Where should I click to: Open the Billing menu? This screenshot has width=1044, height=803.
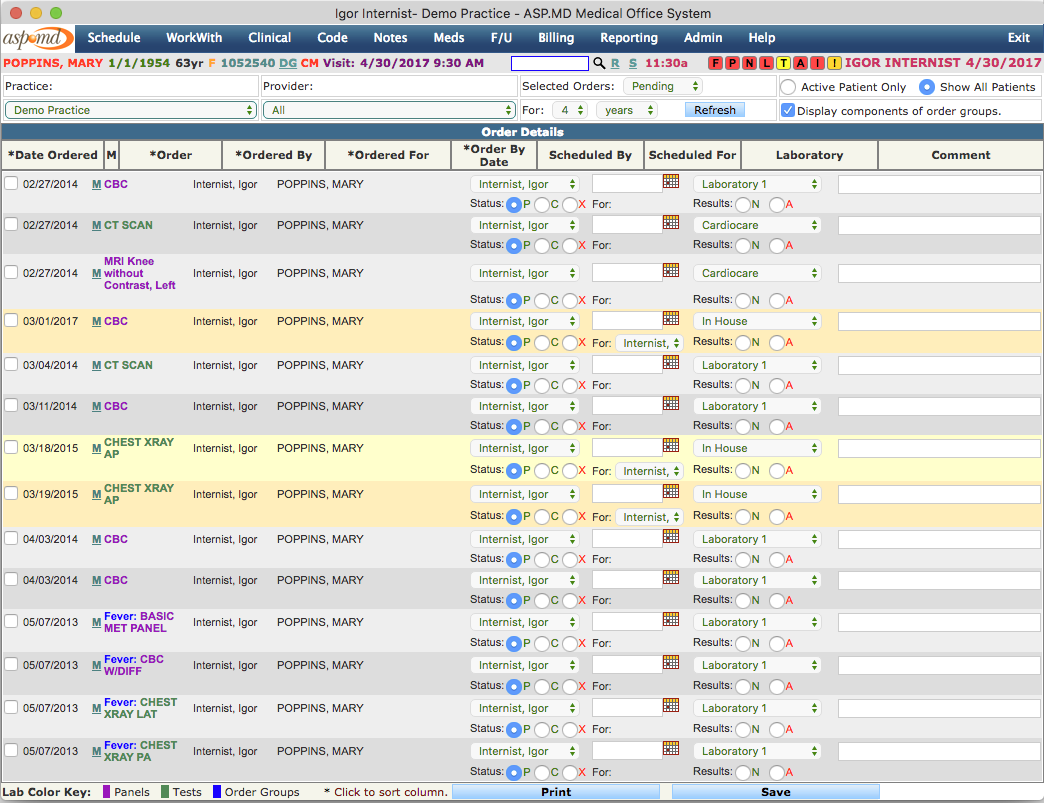pyautogui.click(x=556, y=38)
